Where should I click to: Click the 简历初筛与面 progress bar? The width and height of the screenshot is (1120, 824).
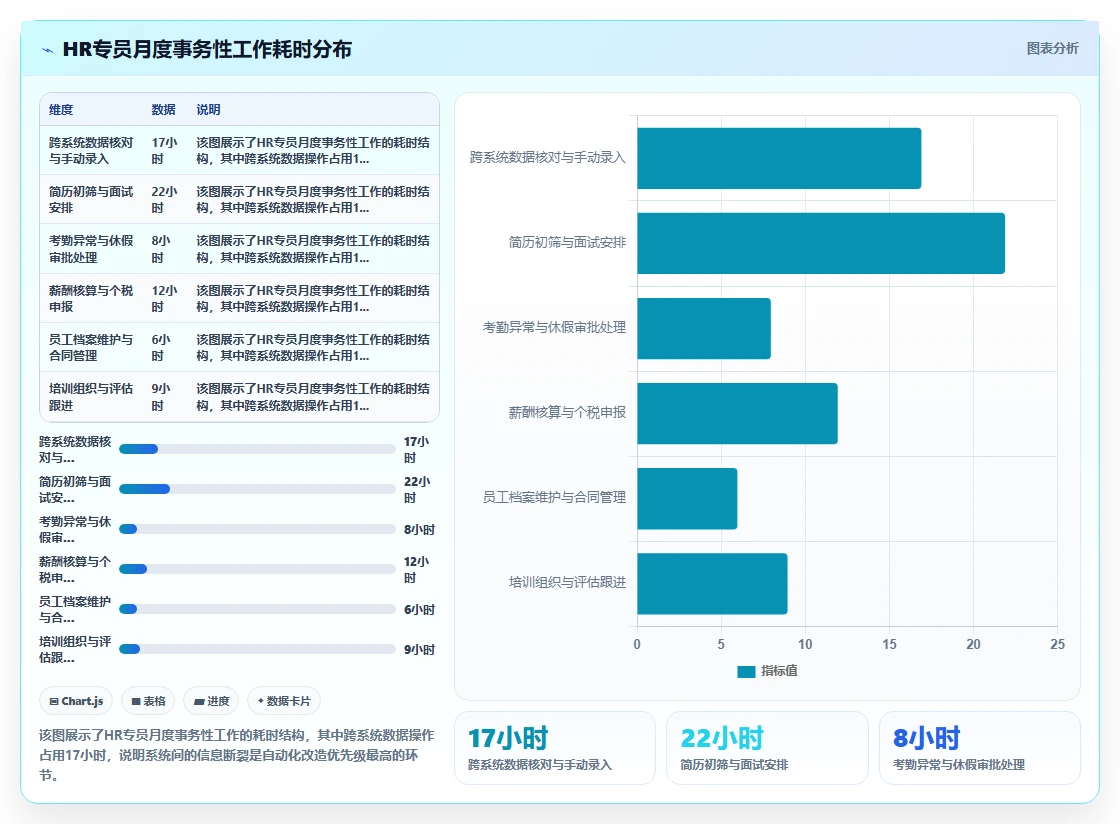tap(257, 489)
